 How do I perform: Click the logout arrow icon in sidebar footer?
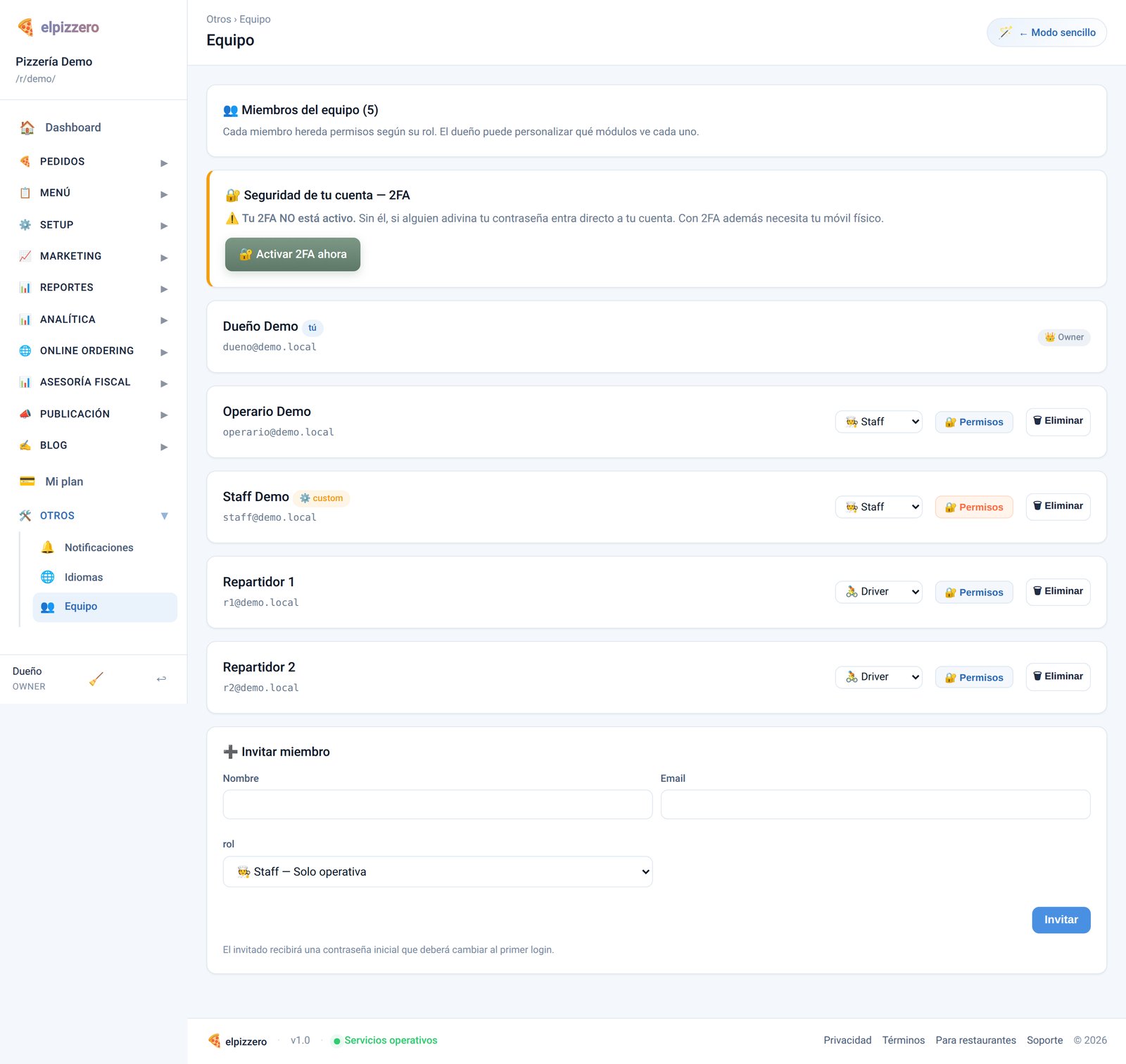(161, 678)
